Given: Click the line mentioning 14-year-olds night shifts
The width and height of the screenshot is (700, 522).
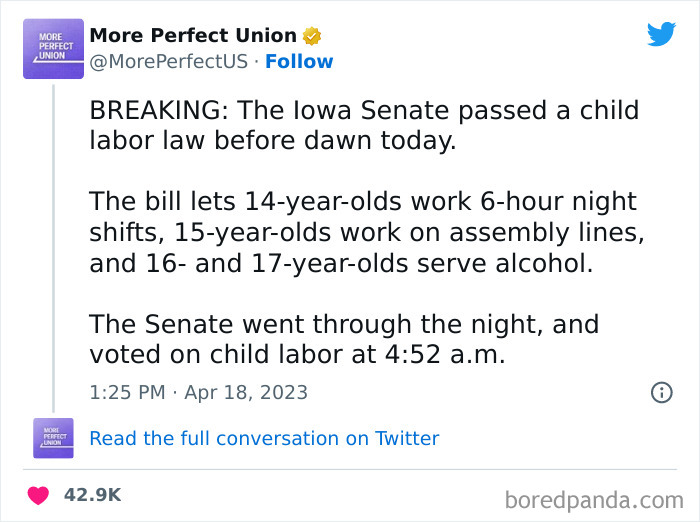Looking at the screenshot, I should 362,201.
